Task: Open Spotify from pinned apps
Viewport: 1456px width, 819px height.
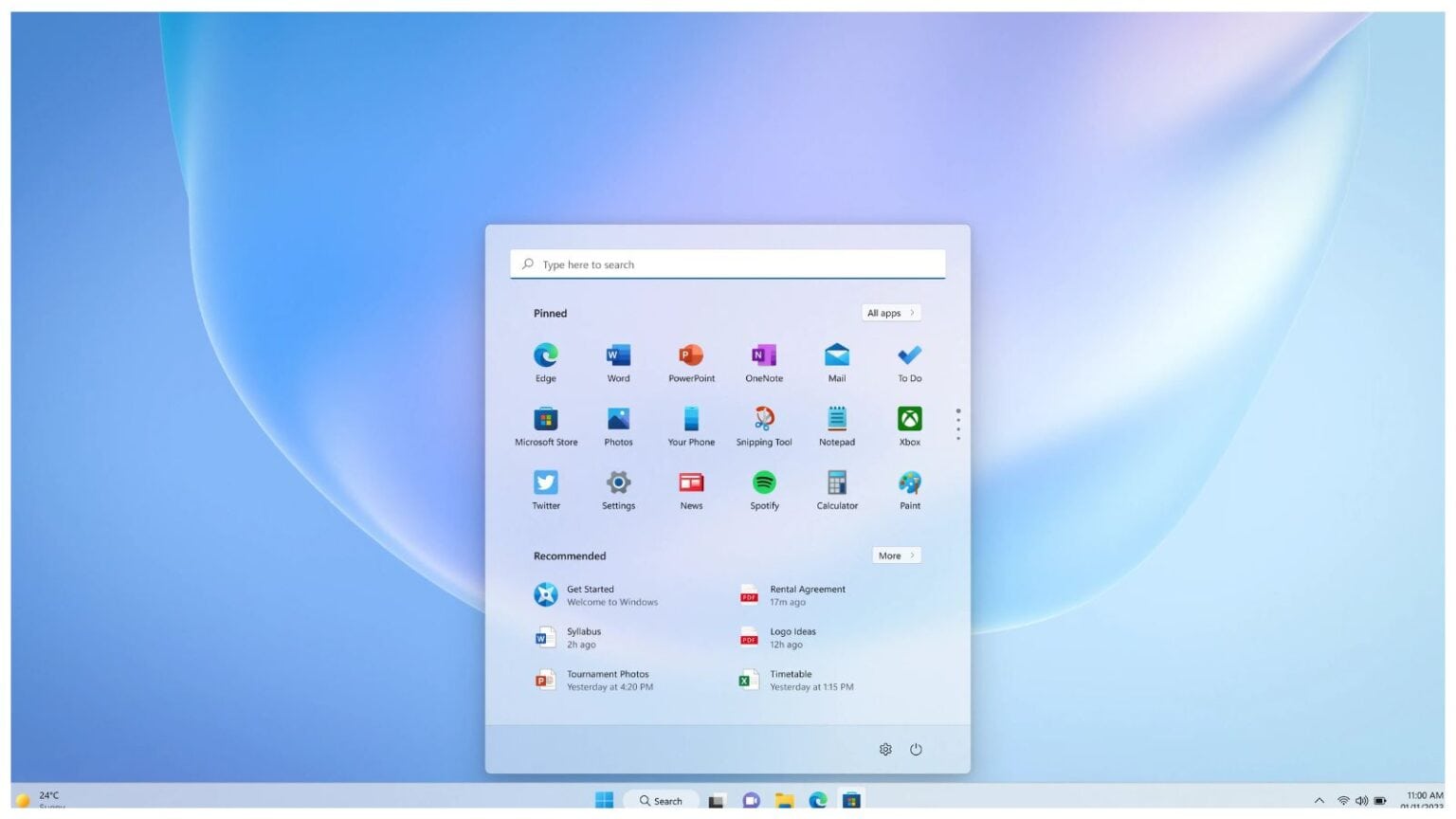Action: pyautogui.click(x=764, y=489)
